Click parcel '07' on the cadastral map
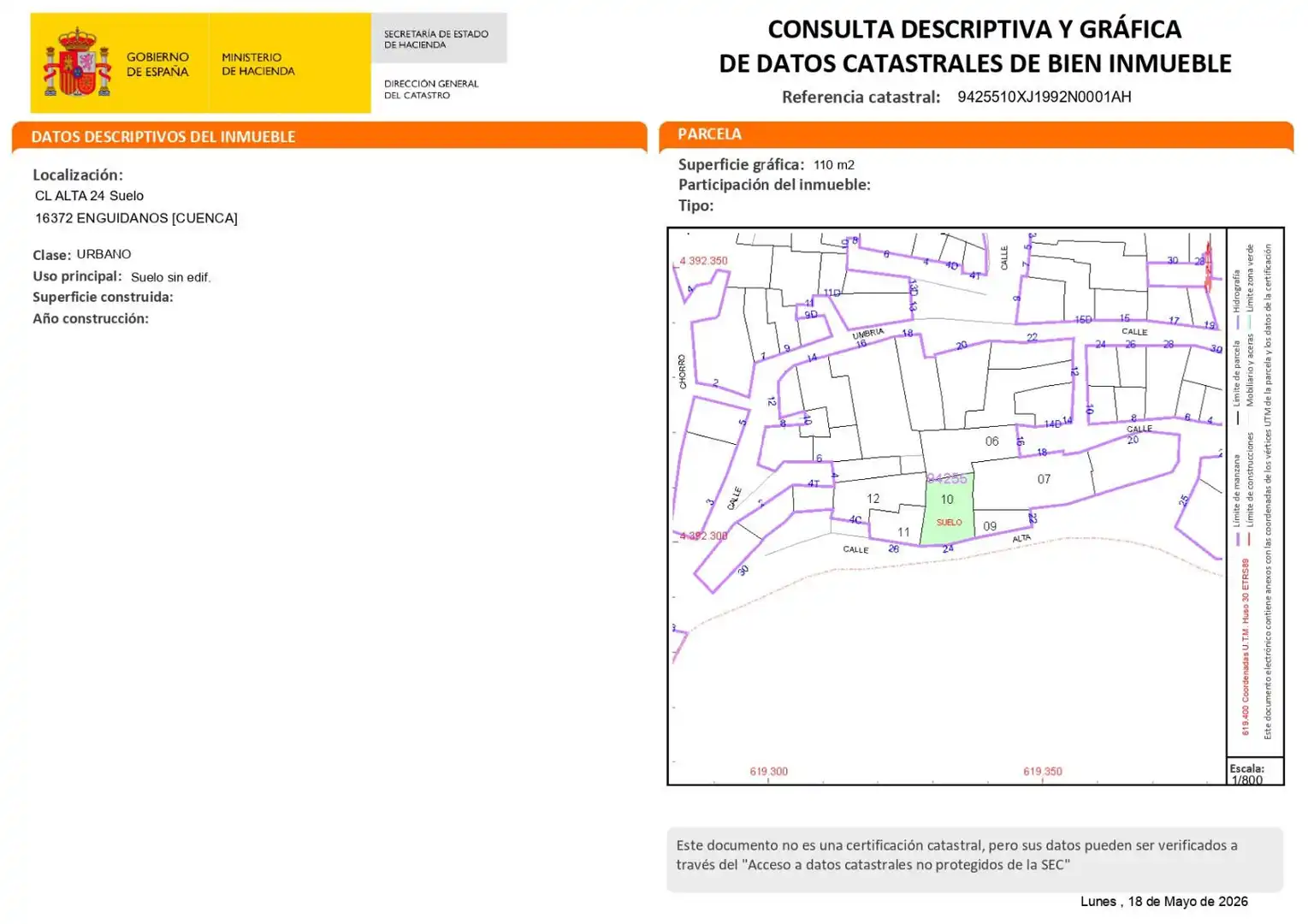 point(1044,479)
